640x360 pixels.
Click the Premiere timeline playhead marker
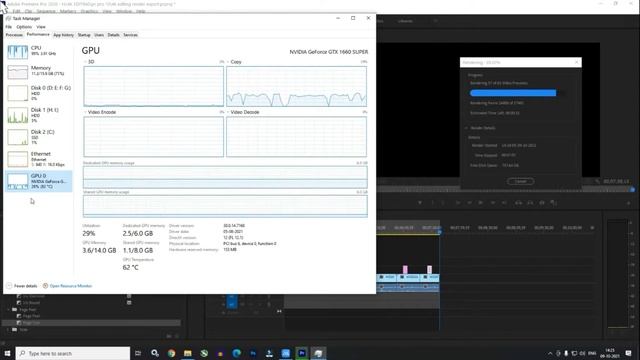tap(439, 231)
